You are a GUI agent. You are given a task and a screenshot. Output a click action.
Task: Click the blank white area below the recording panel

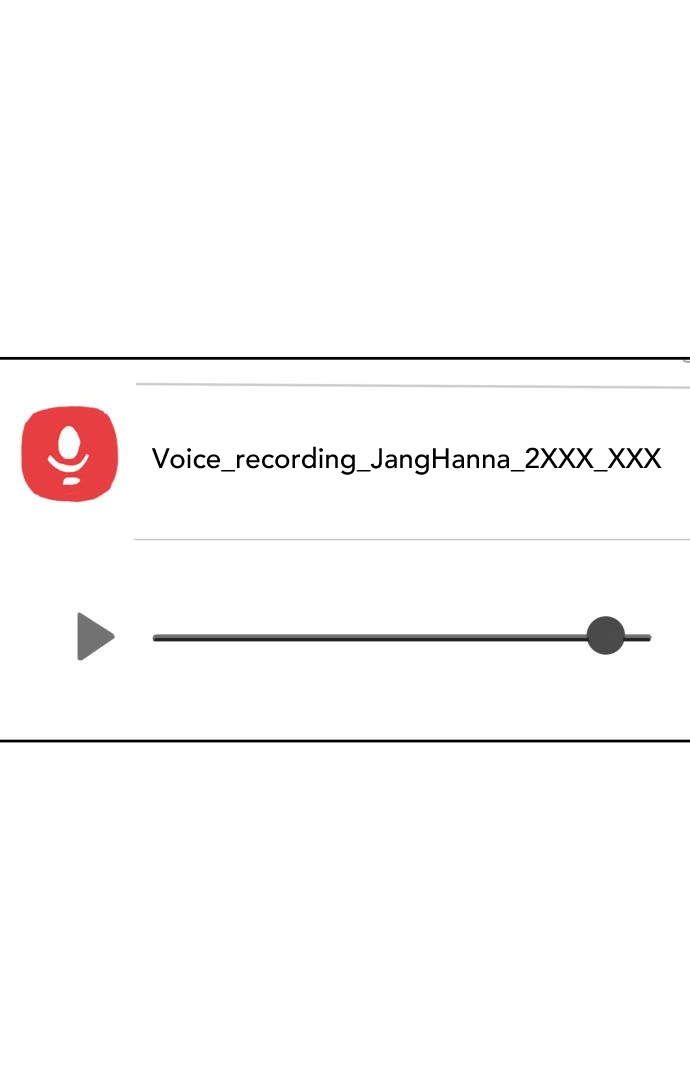coord(345,911)
